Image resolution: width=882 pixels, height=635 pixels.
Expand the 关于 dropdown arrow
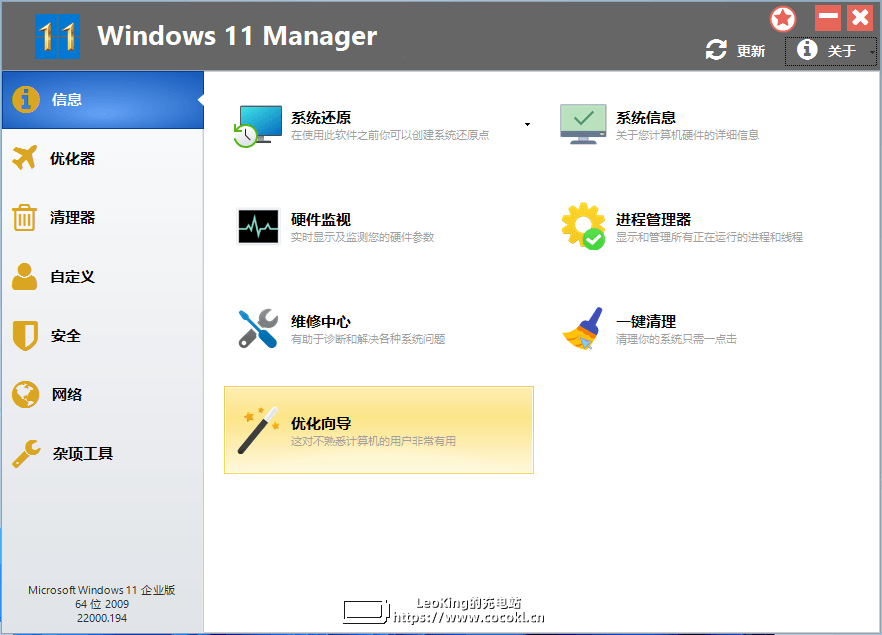871,52
